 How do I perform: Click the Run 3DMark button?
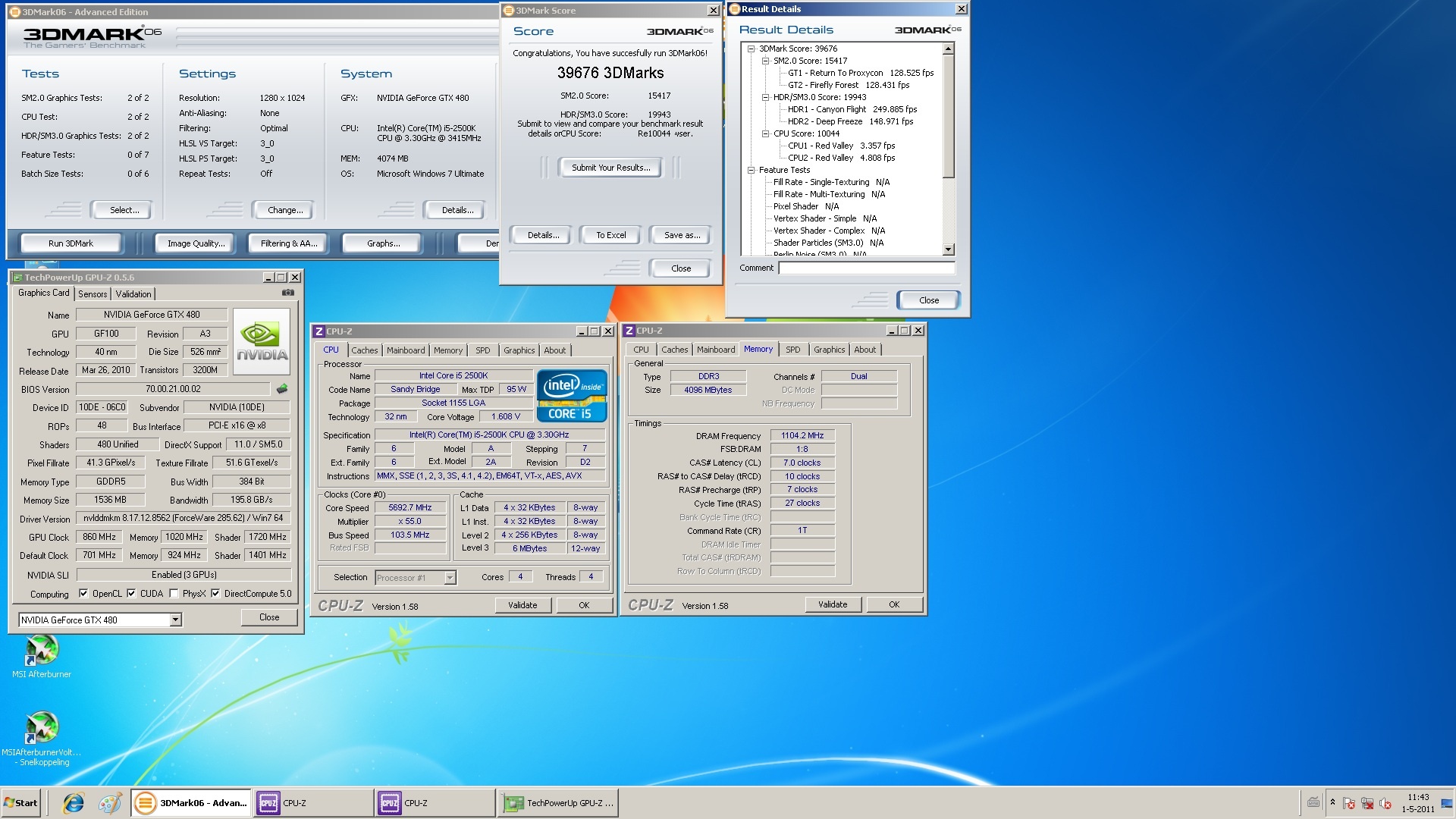tap(71, 243)
